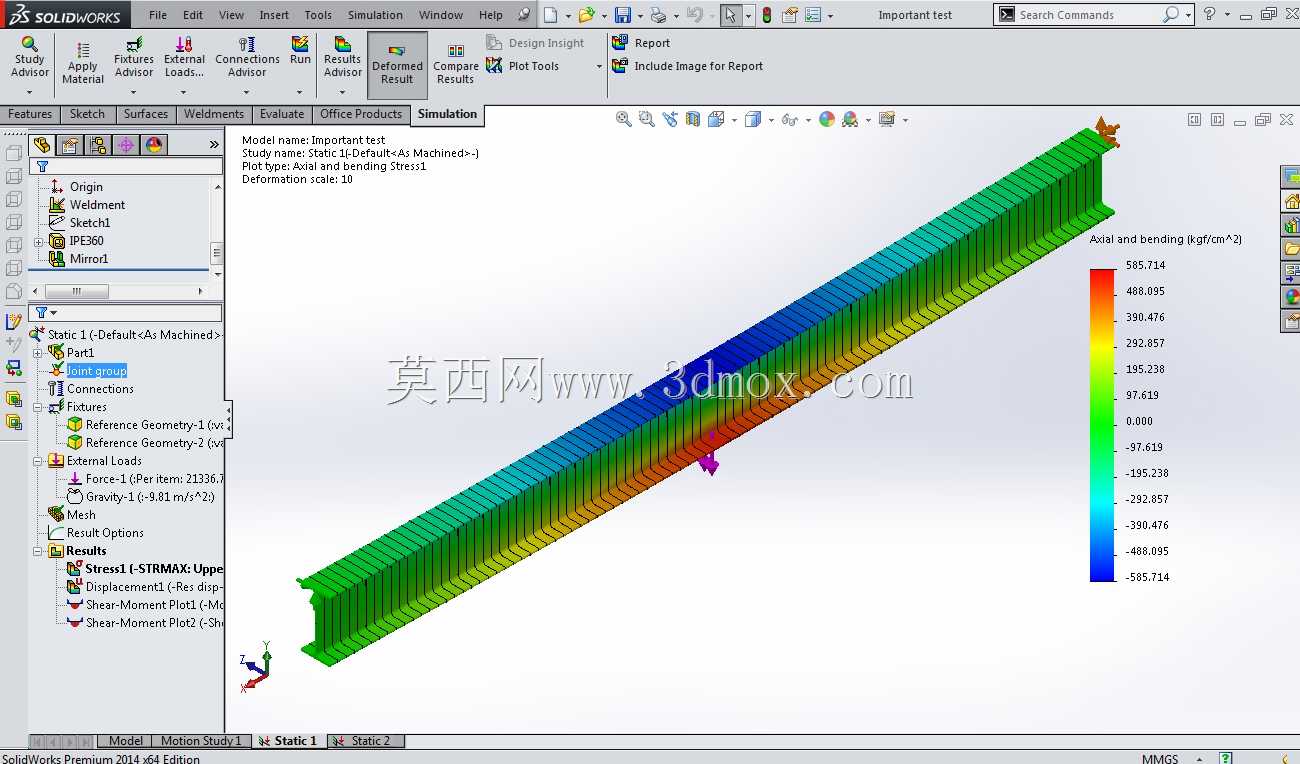Click the filter funnel above Origin

42,167
